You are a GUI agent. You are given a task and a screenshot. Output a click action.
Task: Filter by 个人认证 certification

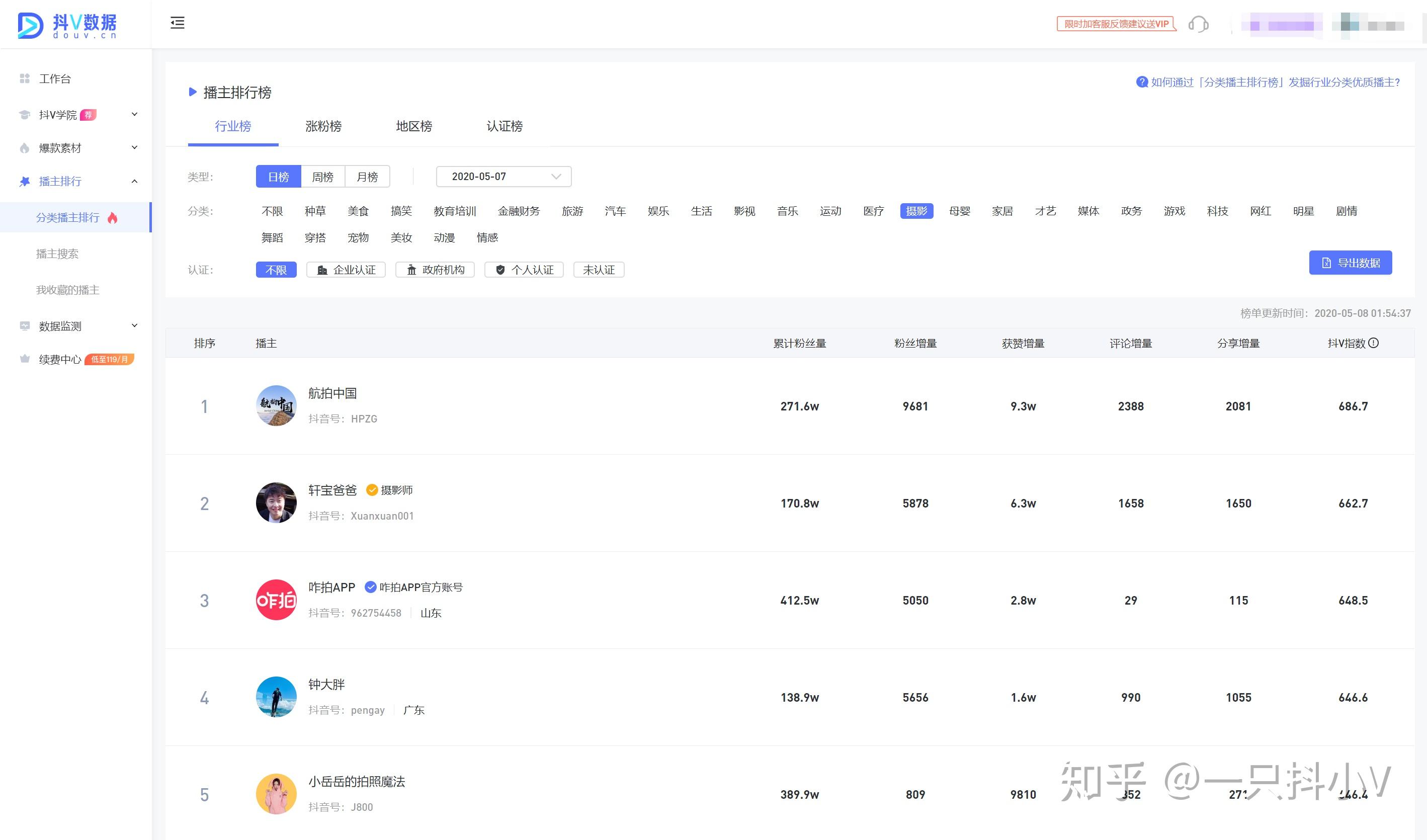(524, 270)
